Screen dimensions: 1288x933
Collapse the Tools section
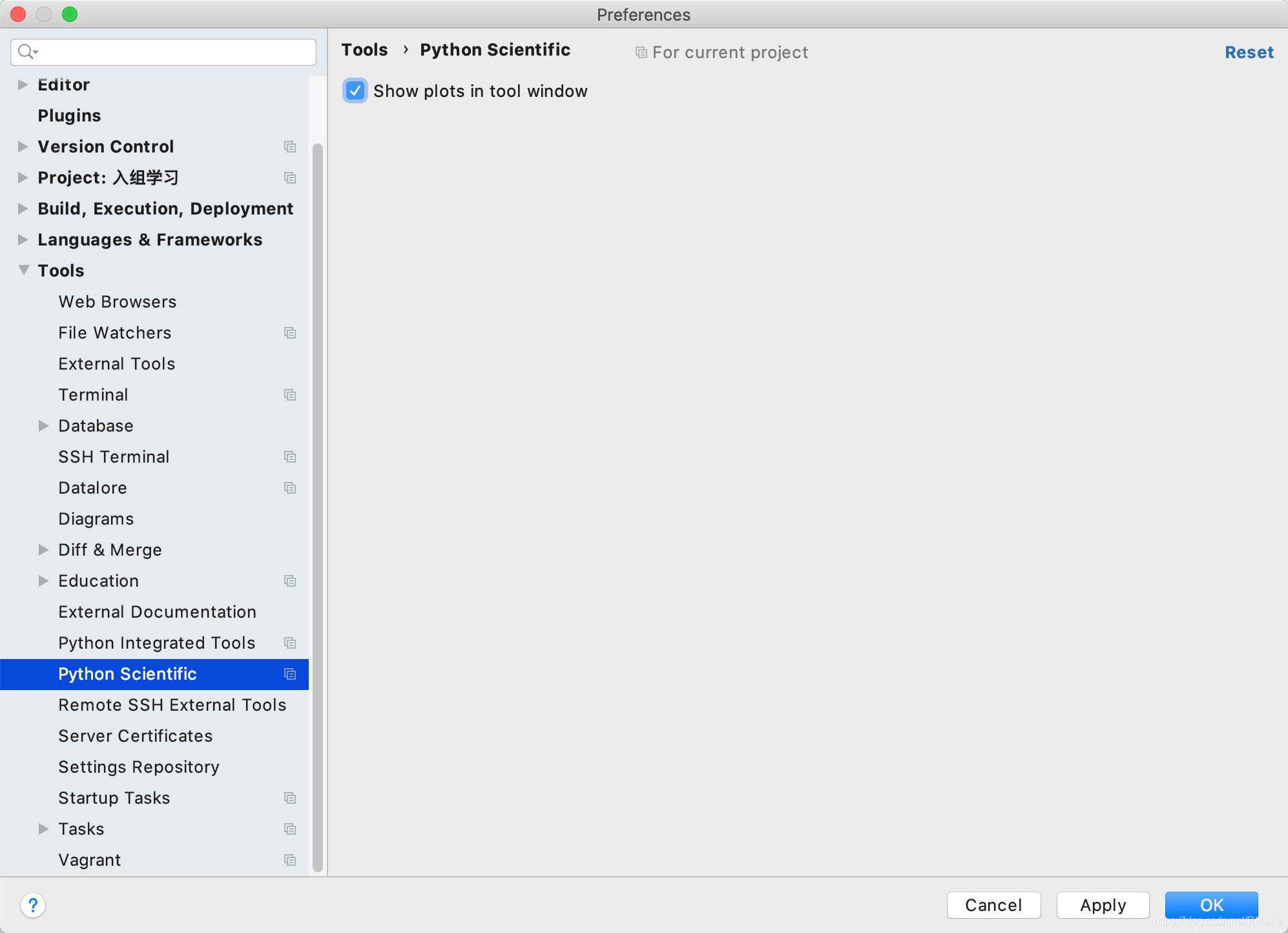point(23,270)
